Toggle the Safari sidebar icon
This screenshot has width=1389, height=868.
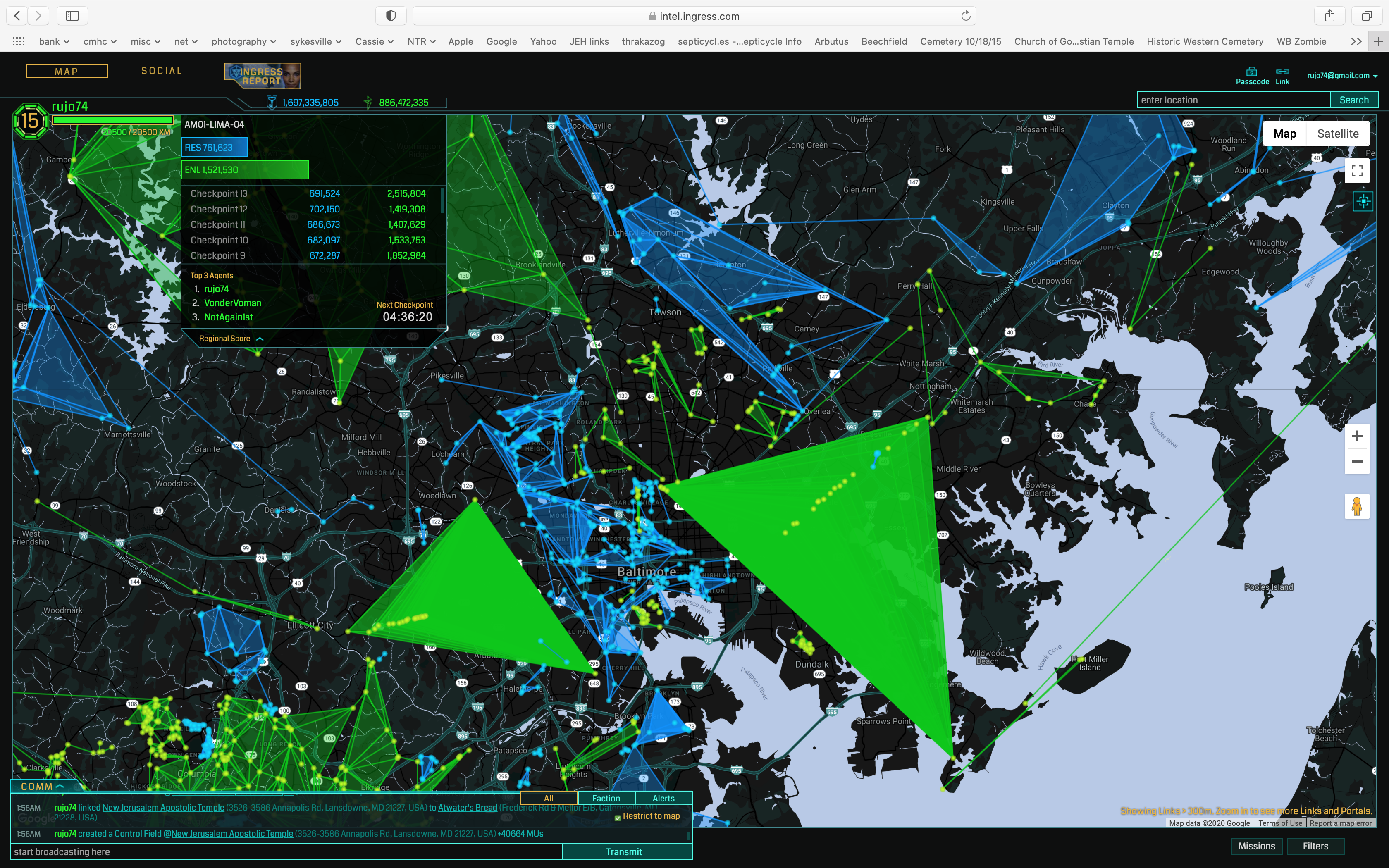point(72,16)
